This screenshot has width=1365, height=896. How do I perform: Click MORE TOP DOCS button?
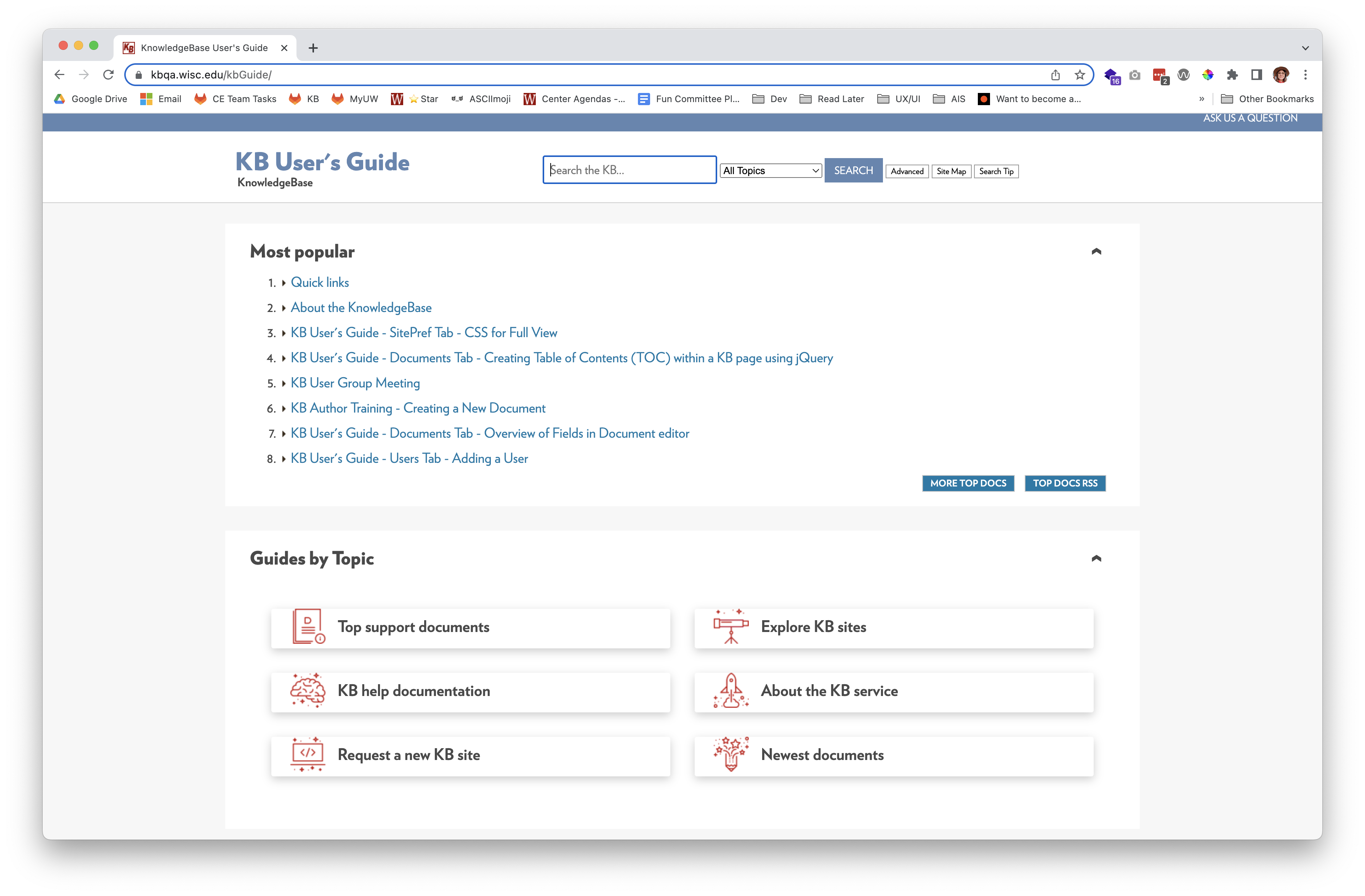coord(968,483)
